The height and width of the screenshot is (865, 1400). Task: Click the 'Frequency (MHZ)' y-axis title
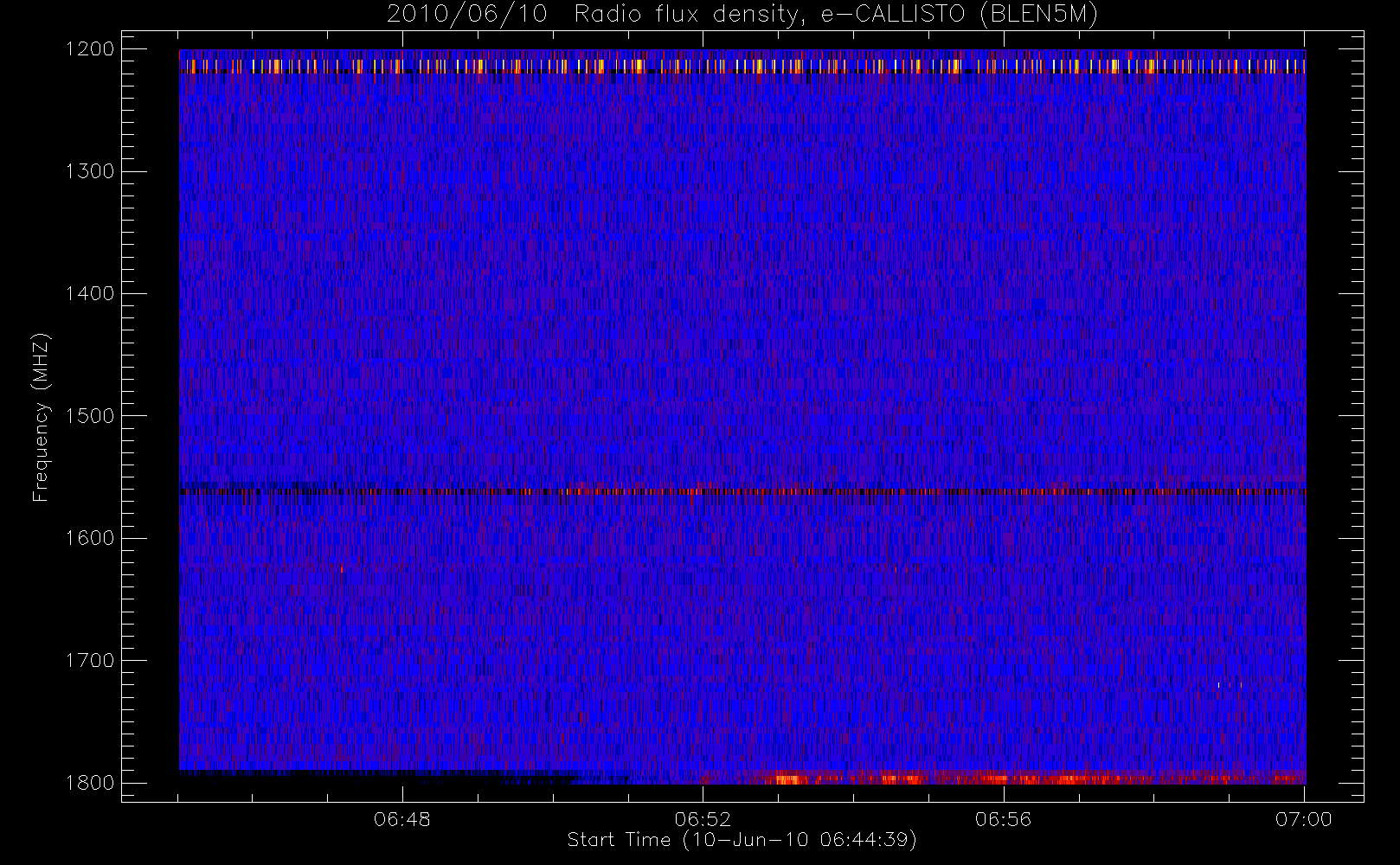(41, 417)
